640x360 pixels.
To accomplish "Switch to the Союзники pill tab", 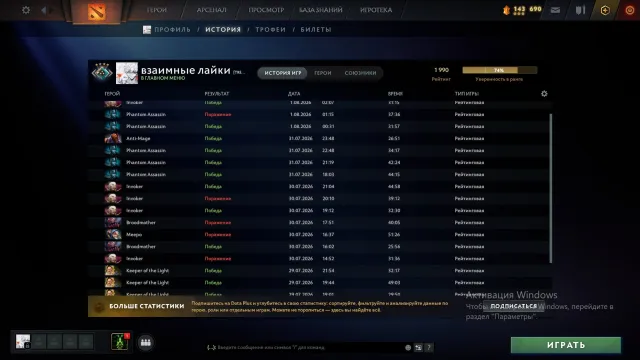I will coord(360,73).
